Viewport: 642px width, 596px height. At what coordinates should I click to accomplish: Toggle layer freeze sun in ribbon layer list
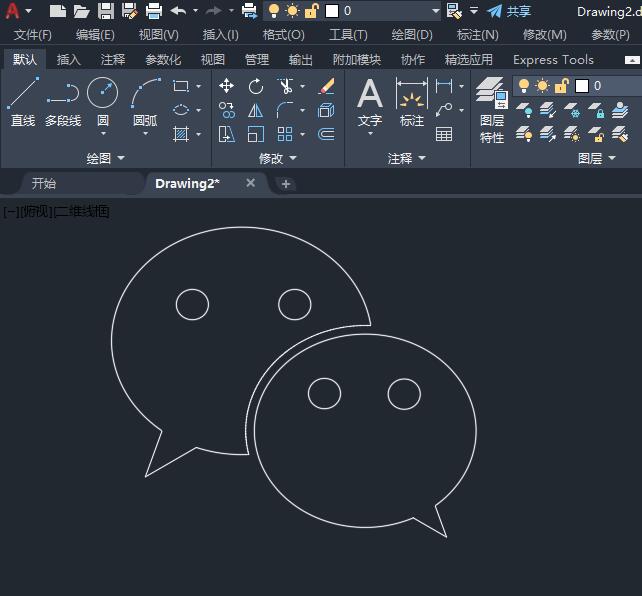coord(543,86)
